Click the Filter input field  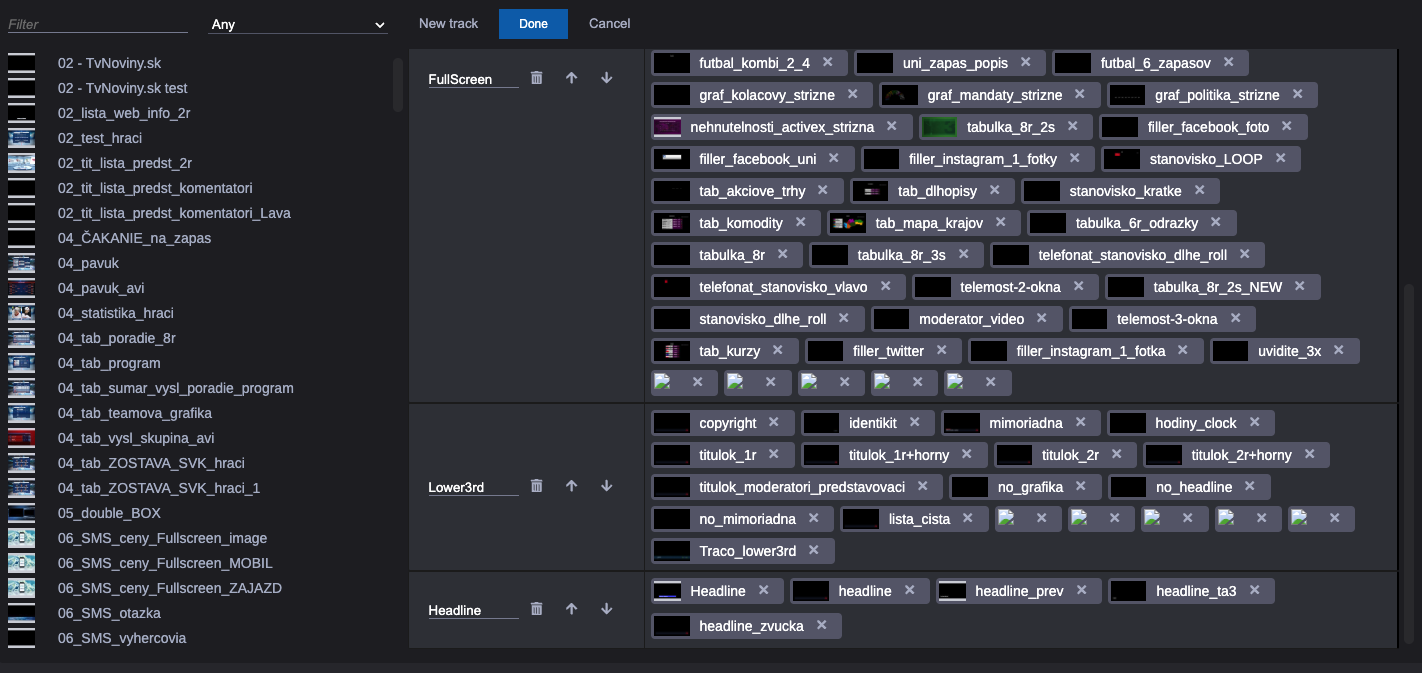(x=96, y=22)
